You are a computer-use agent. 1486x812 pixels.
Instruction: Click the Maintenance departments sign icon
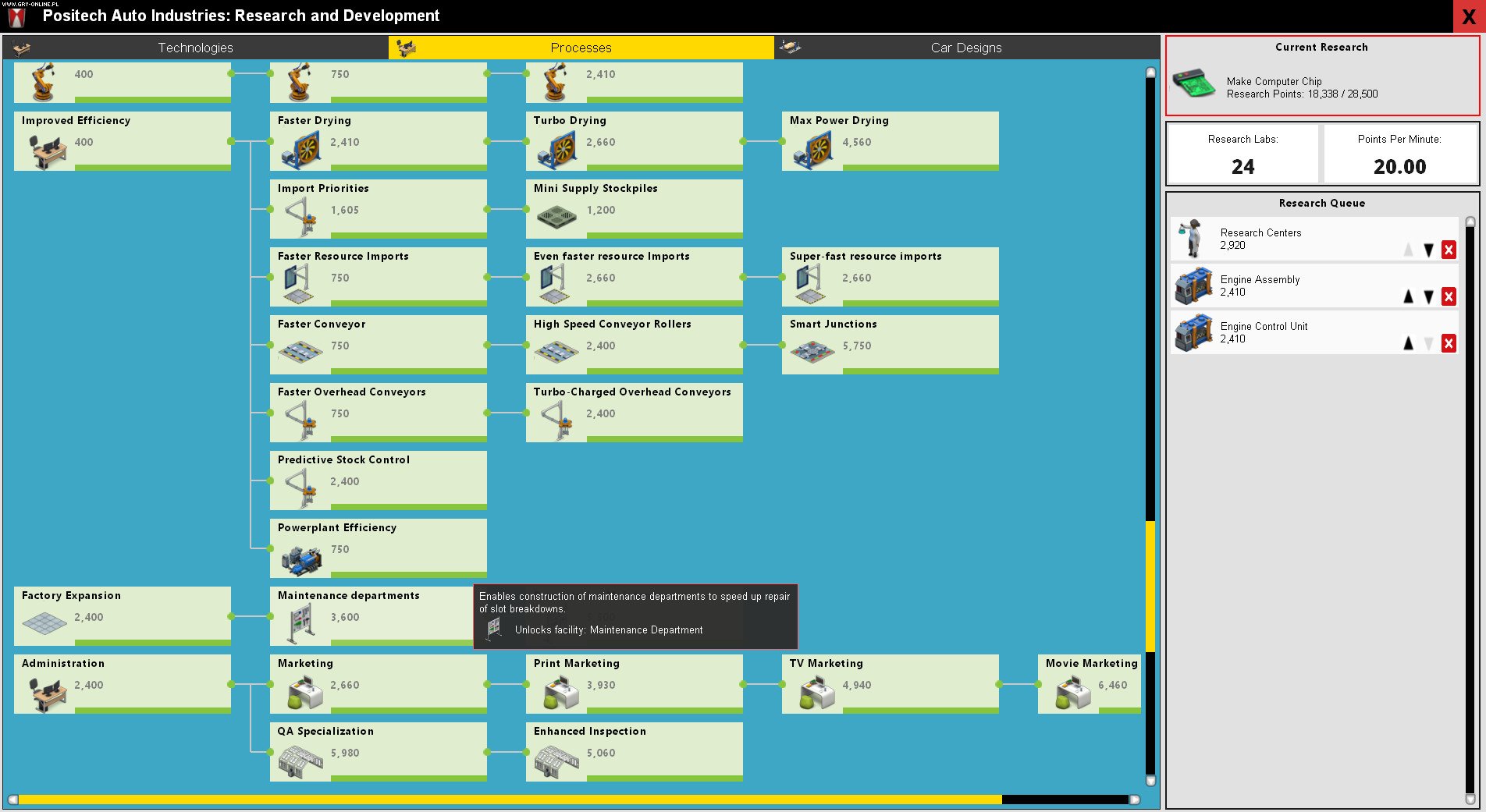click(300, 624)
